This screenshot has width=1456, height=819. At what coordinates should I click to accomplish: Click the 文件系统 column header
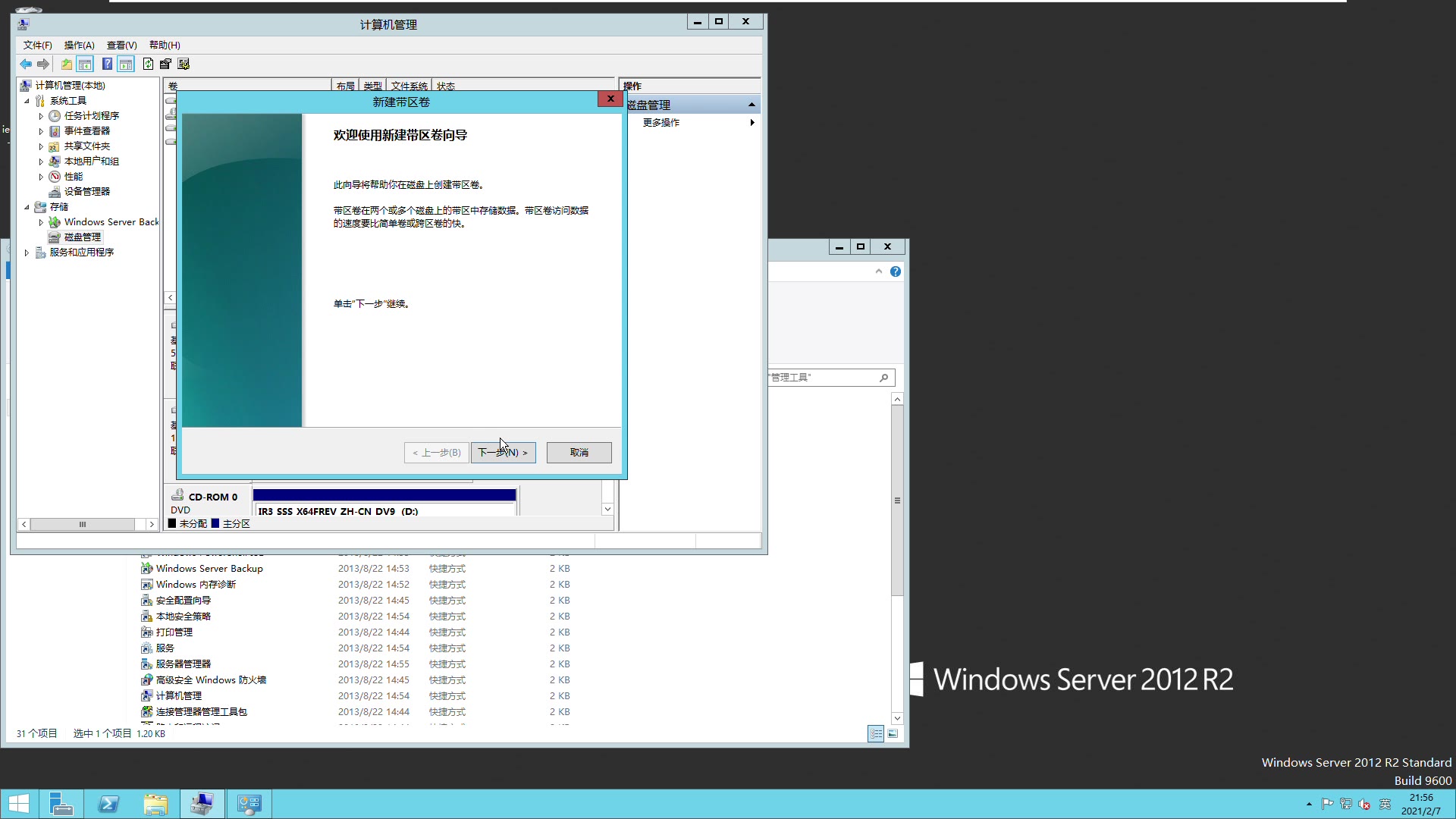409,86
